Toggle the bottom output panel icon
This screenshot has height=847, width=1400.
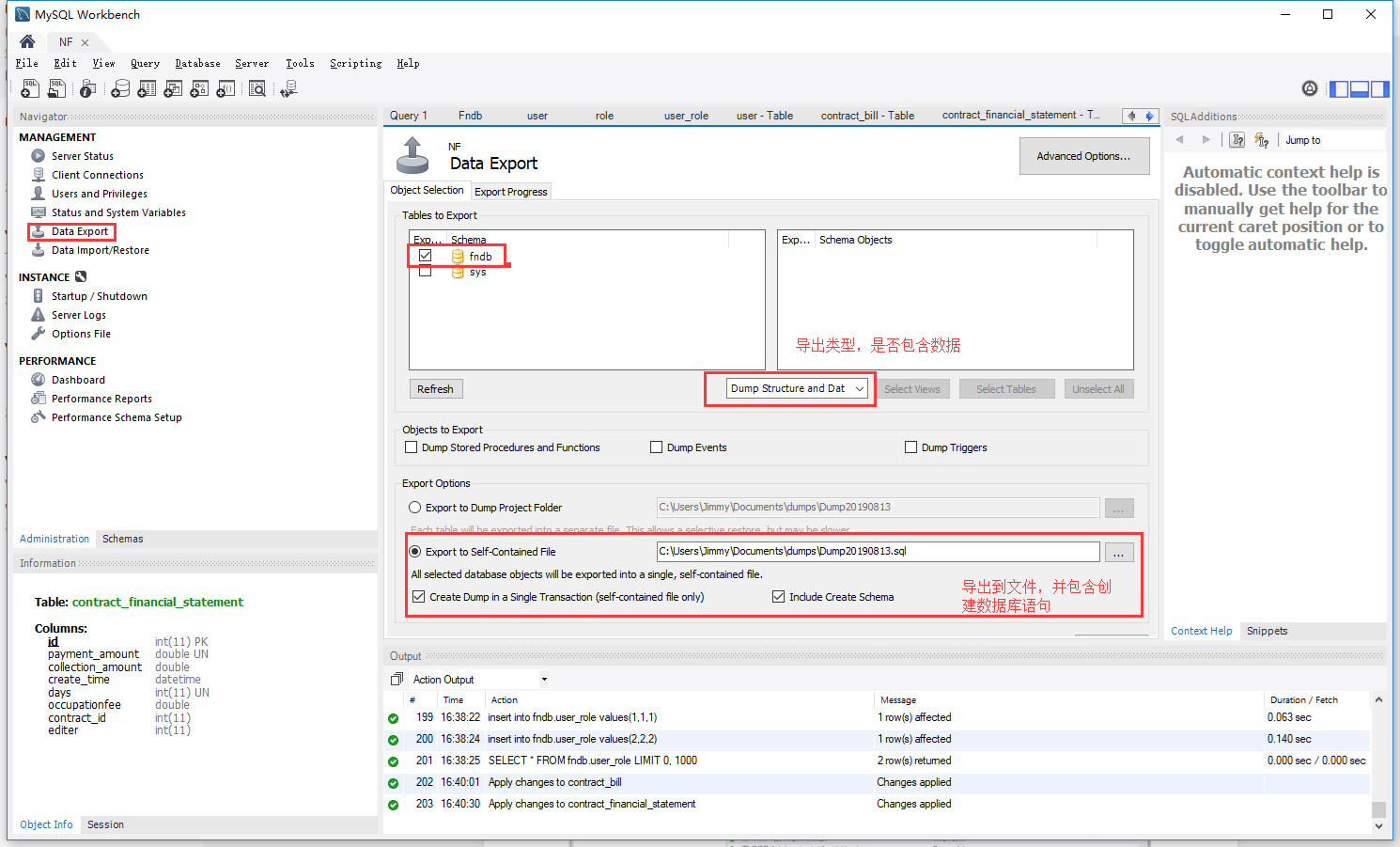pos(1359,89)
